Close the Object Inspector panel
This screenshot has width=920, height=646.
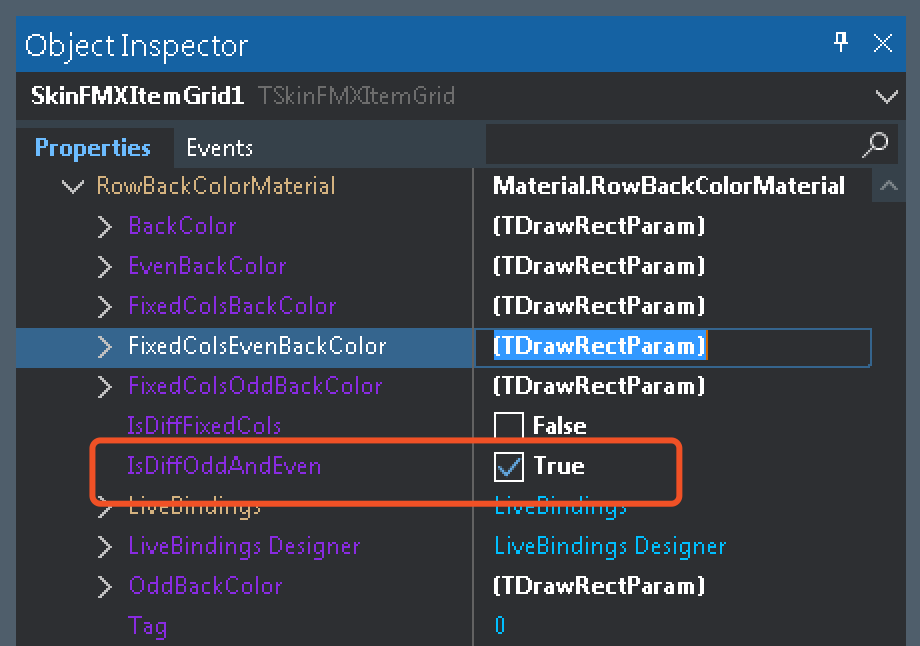[883, 43]
